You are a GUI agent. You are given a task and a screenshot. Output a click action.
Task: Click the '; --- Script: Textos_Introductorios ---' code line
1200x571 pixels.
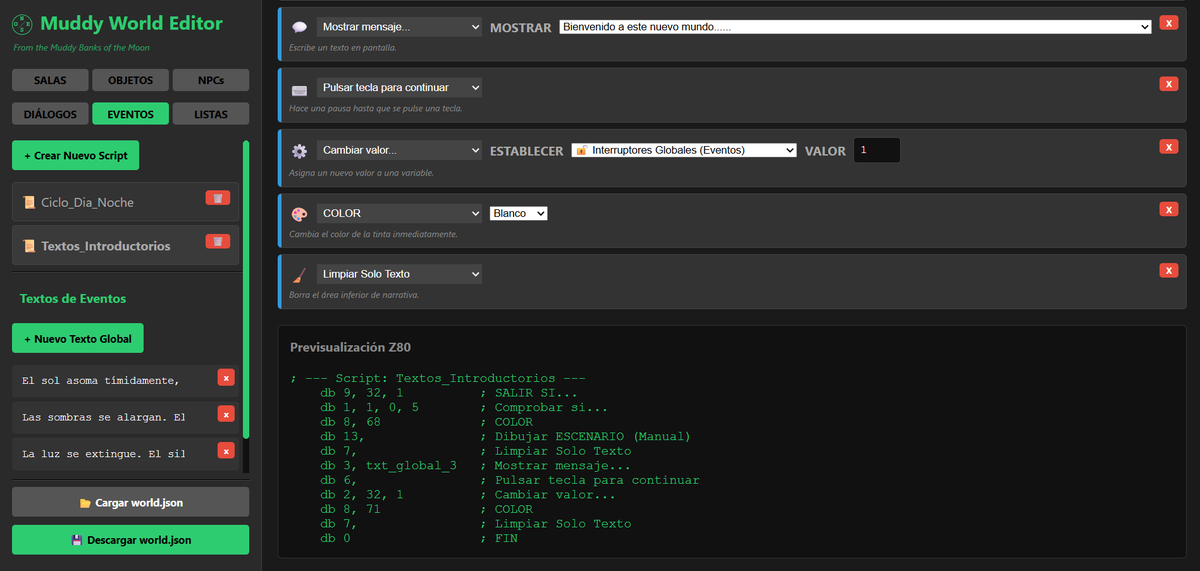tap(437, 379)
